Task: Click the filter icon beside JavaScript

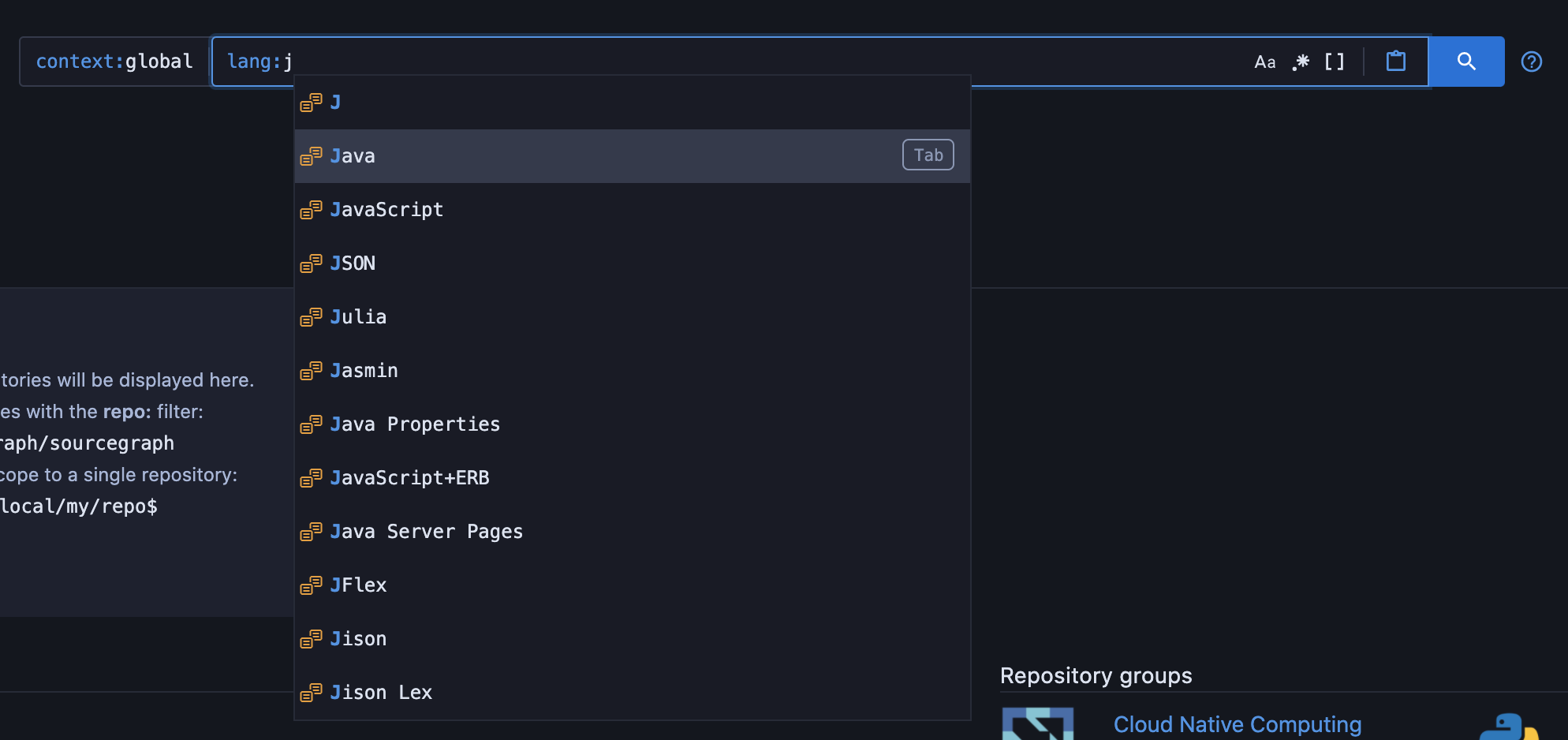Action: 311,210
